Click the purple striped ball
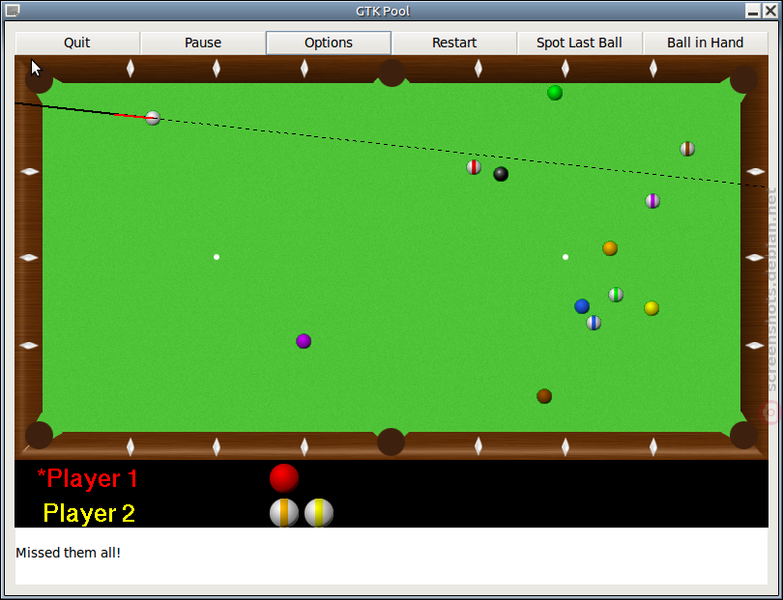783x600 pixels. (653, 201)
